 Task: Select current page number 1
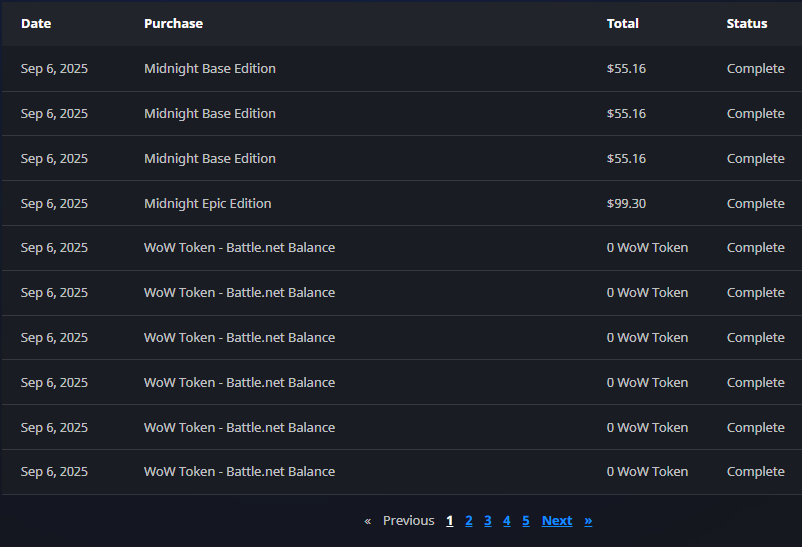450,520
